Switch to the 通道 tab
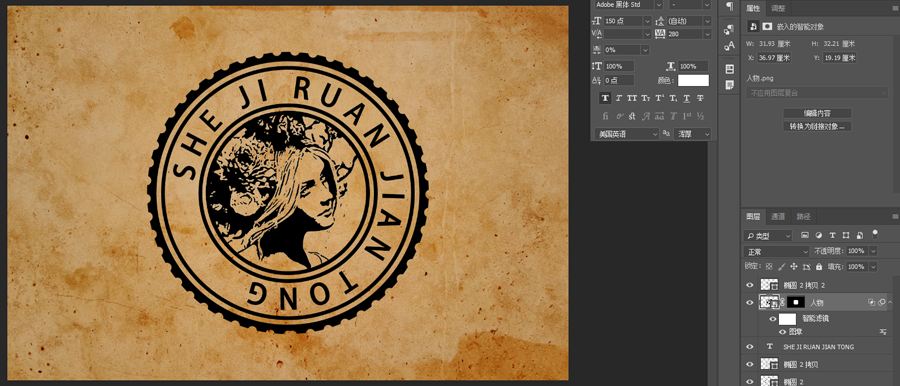The height and width of the screenshot is (386, 900). (x=778, y=217)
